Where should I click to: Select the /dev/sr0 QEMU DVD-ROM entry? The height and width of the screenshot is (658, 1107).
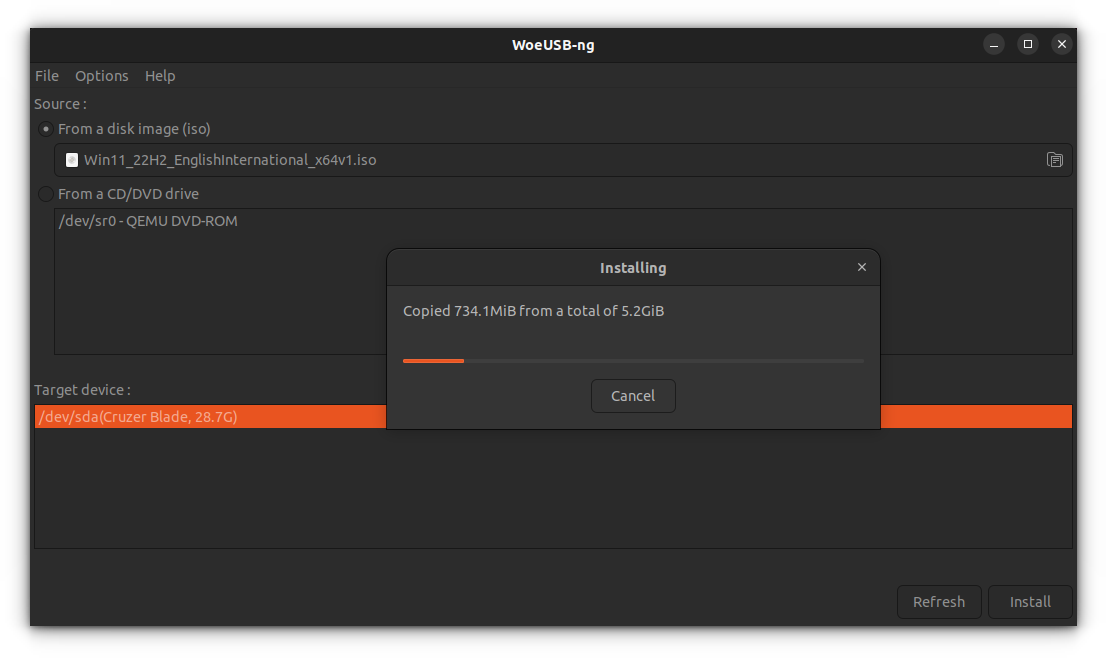[x=148, y=220]
